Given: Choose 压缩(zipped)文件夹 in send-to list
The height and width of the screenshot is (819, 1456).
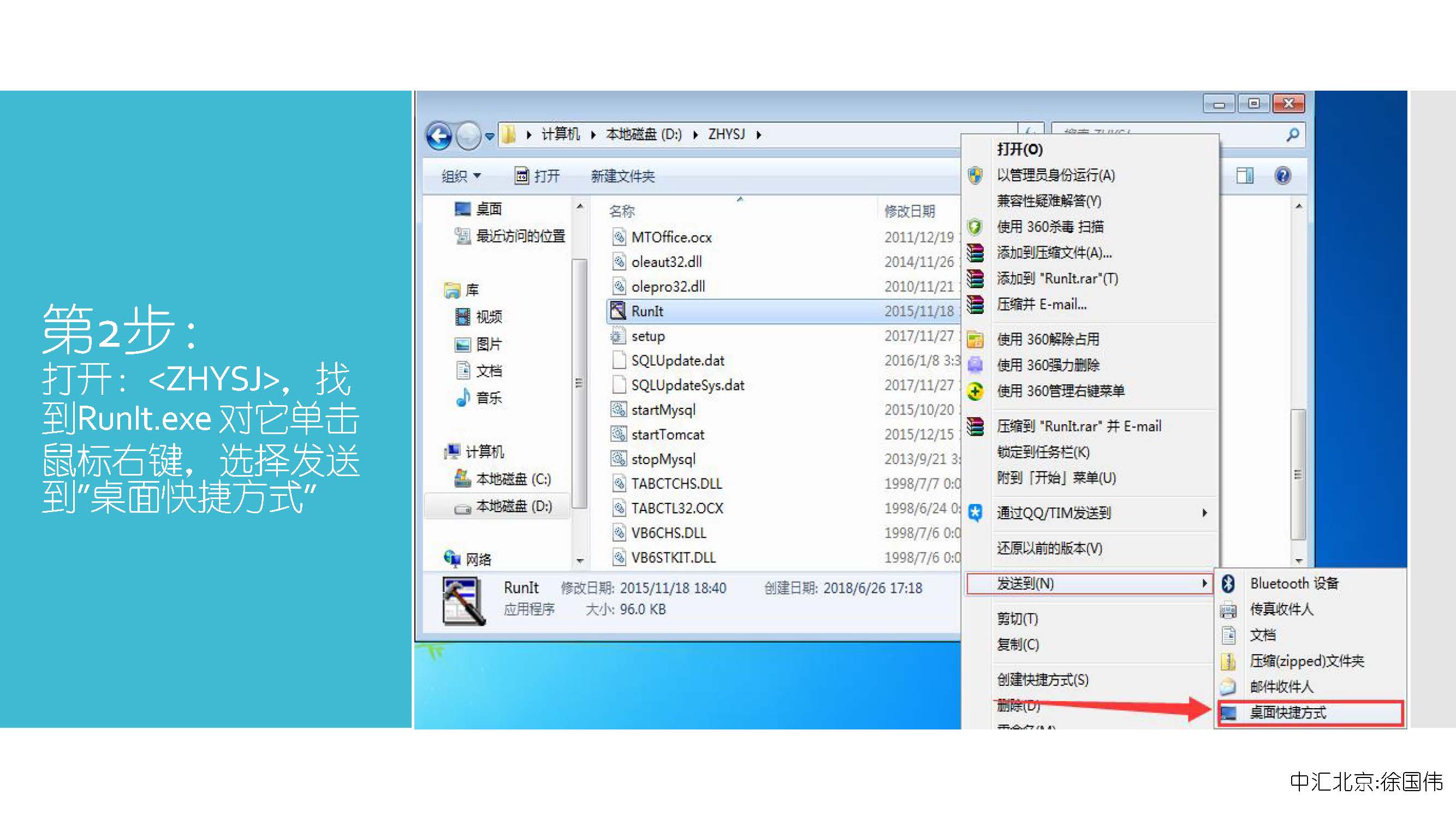Looking at the screenshot, I should pos(1306,661).
